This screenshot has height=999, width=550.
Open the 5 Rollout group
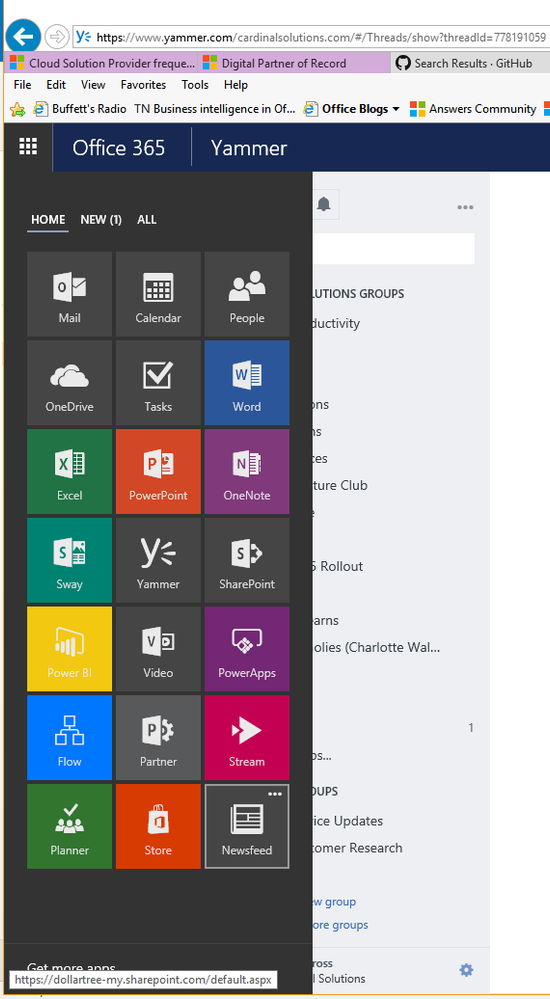pos(337,566)
